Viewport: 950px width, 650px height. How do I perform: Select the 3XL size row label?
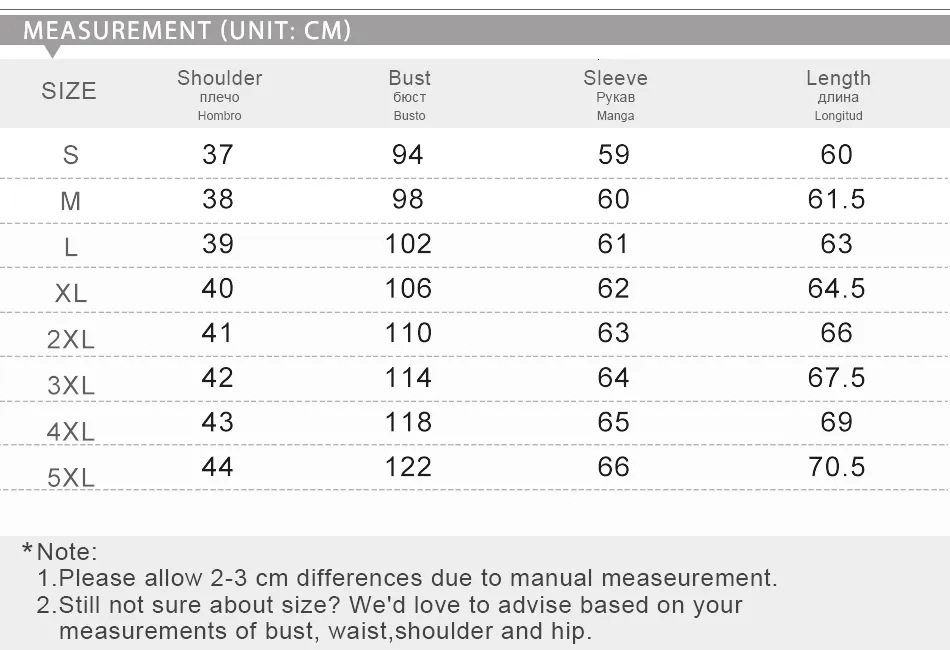click(x=71, y=385)
